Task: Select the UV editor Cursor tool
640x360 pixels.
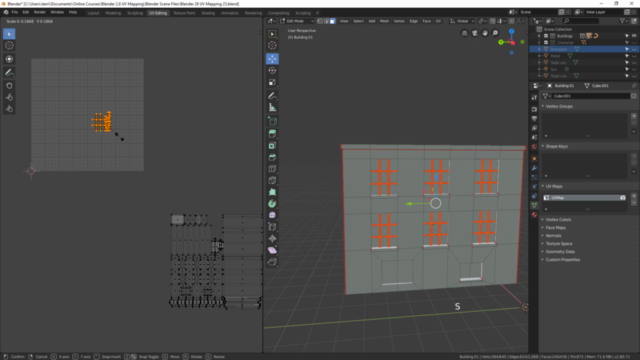Action: point(9,46)
